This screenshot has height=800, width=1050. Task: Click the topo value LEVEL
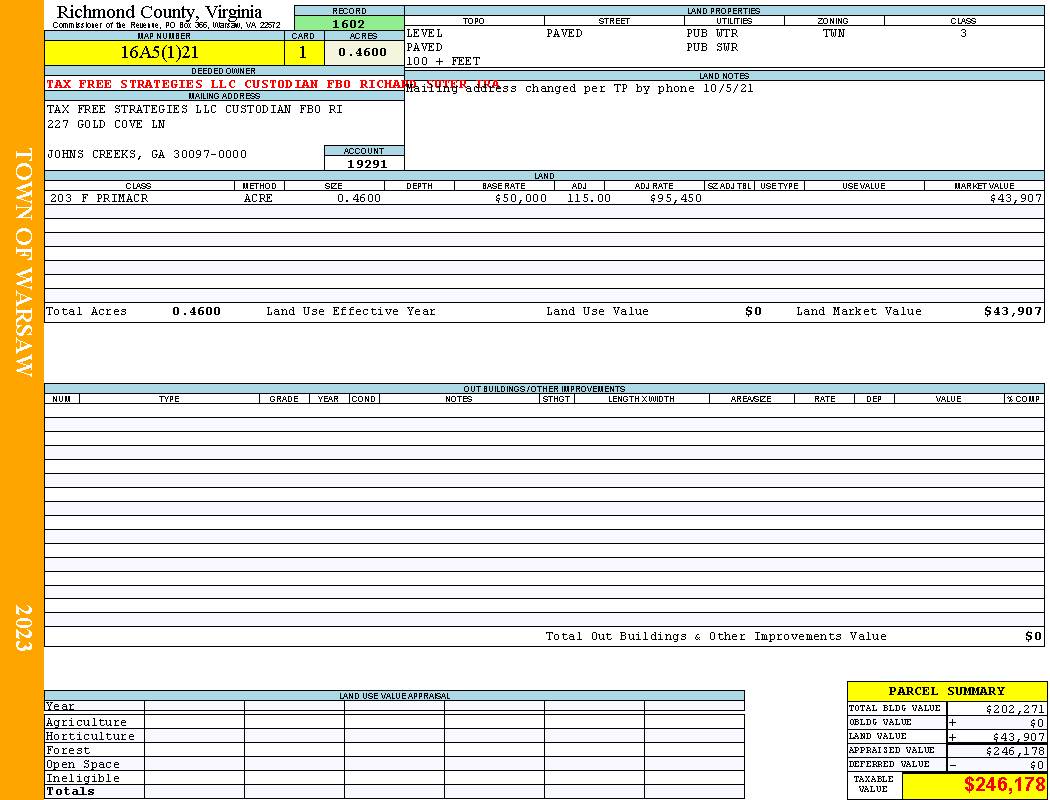[x=425, y=33]
